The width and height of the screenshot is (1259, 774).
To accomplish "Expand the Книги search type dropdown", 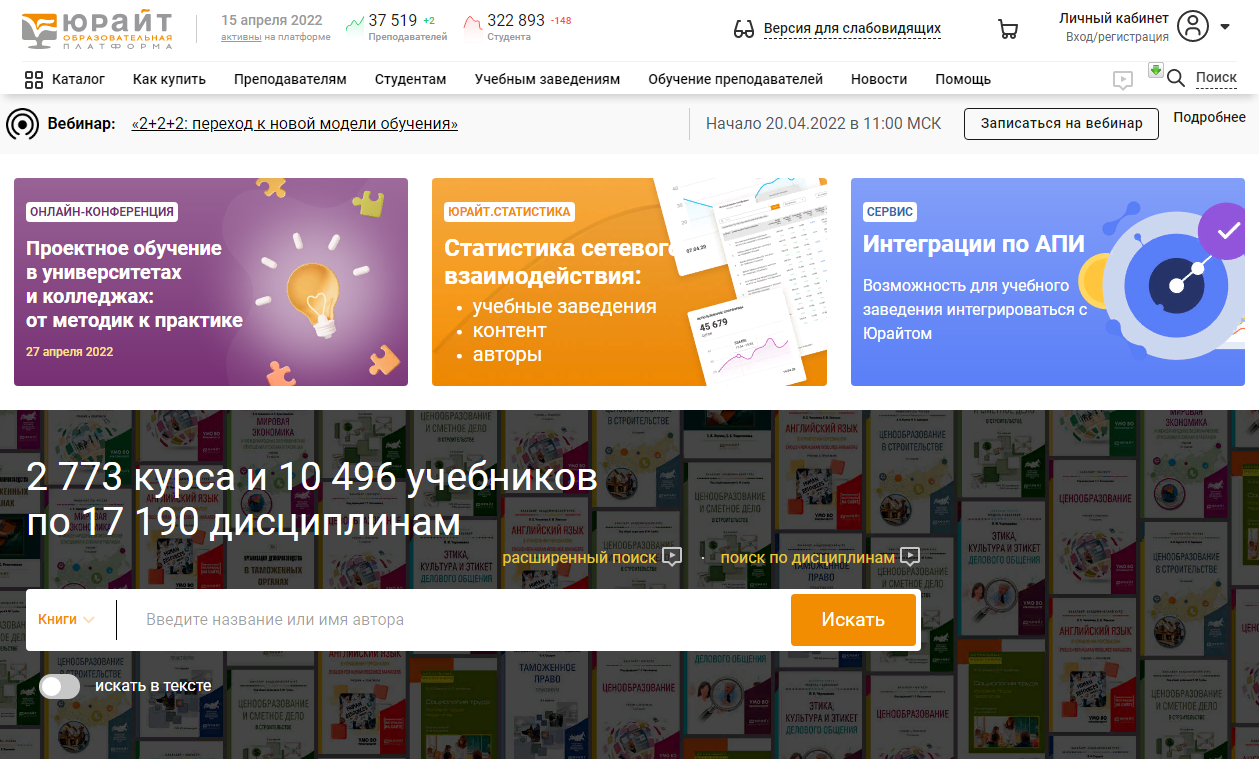I will (x=66, y=619).
